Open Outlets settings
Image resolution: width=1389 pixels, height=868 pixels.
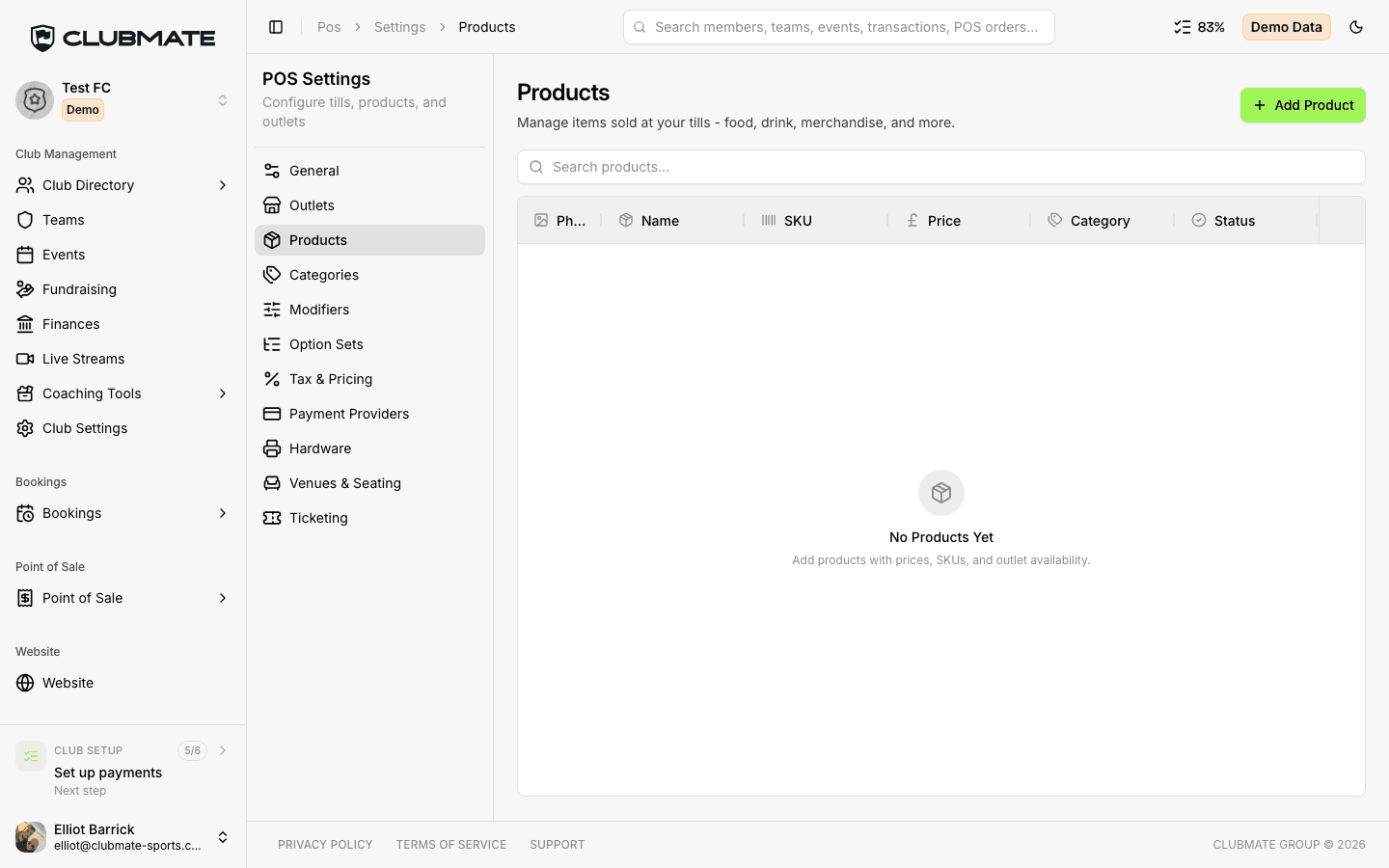click(x=369, y=205)
